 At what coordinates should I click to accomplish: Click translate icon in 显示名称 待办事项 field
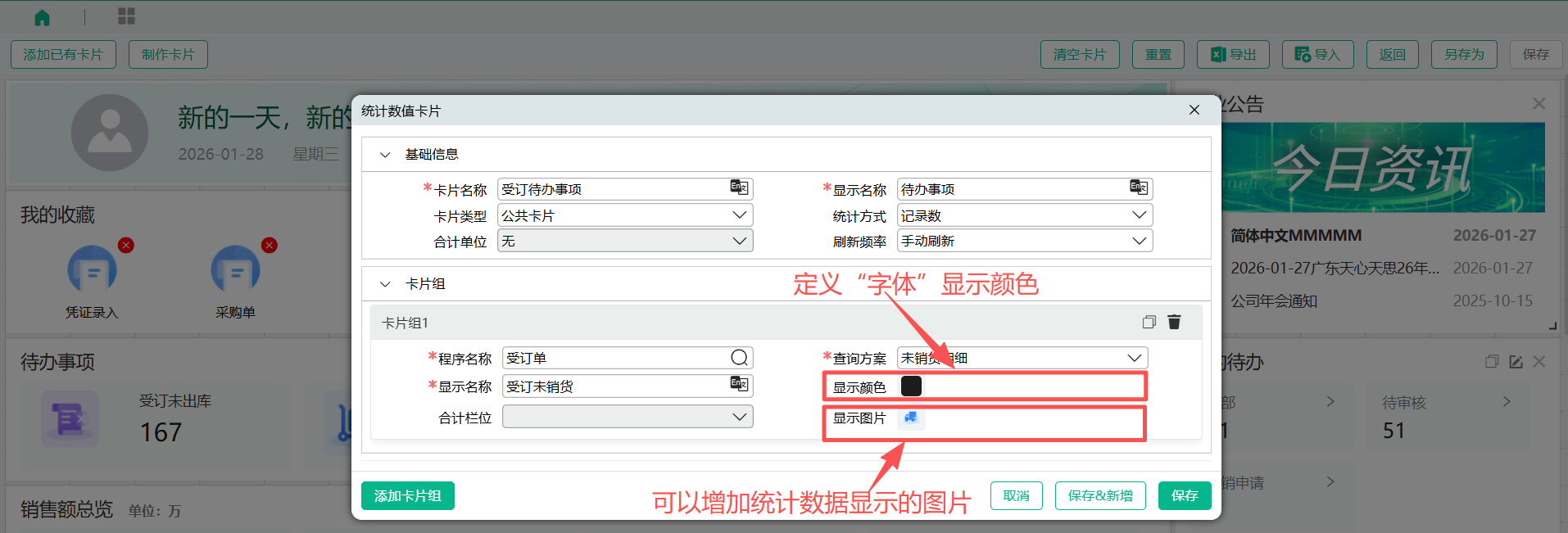(1139, 188)
